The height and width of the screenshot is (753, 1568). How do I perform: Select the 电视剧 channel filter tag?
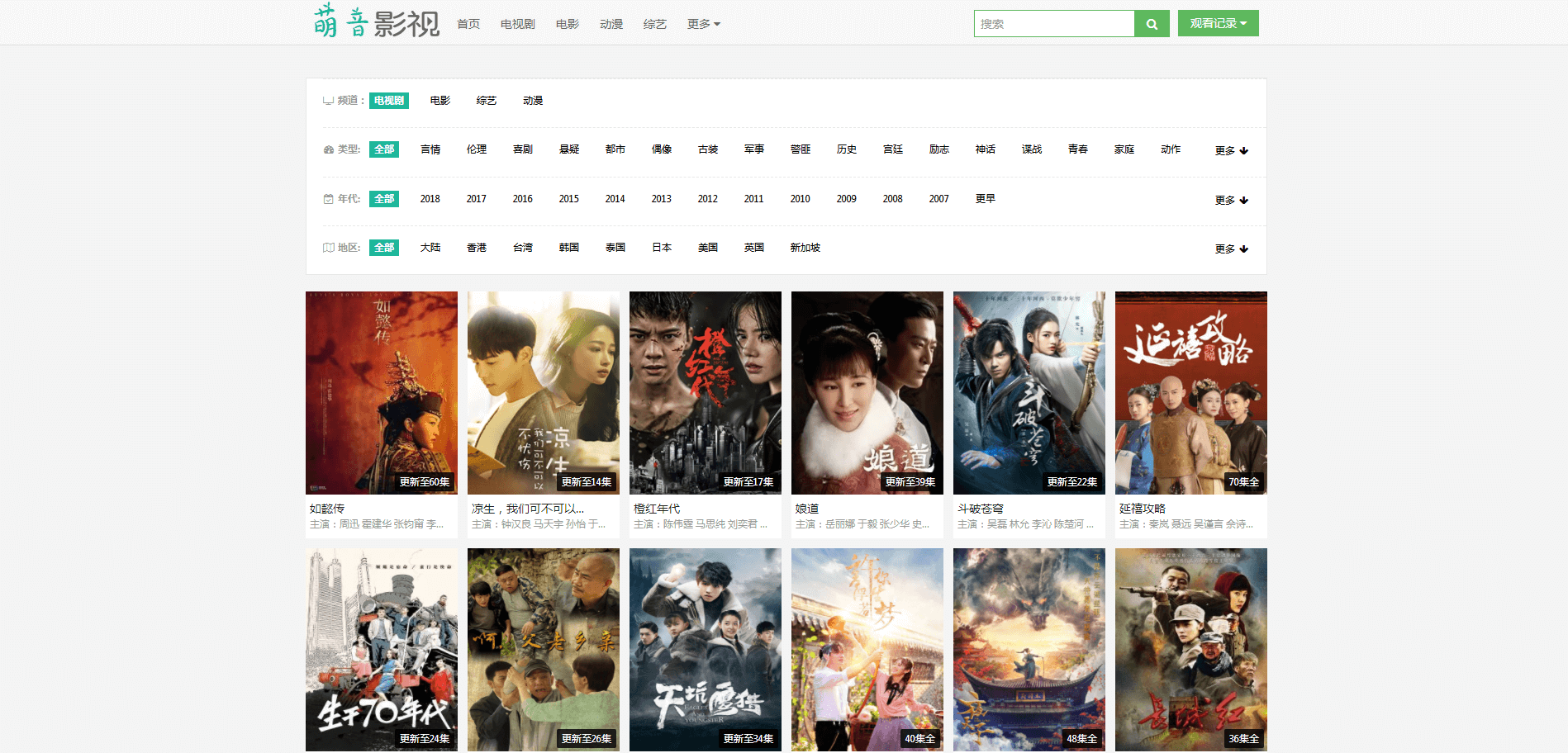(389, 101)
